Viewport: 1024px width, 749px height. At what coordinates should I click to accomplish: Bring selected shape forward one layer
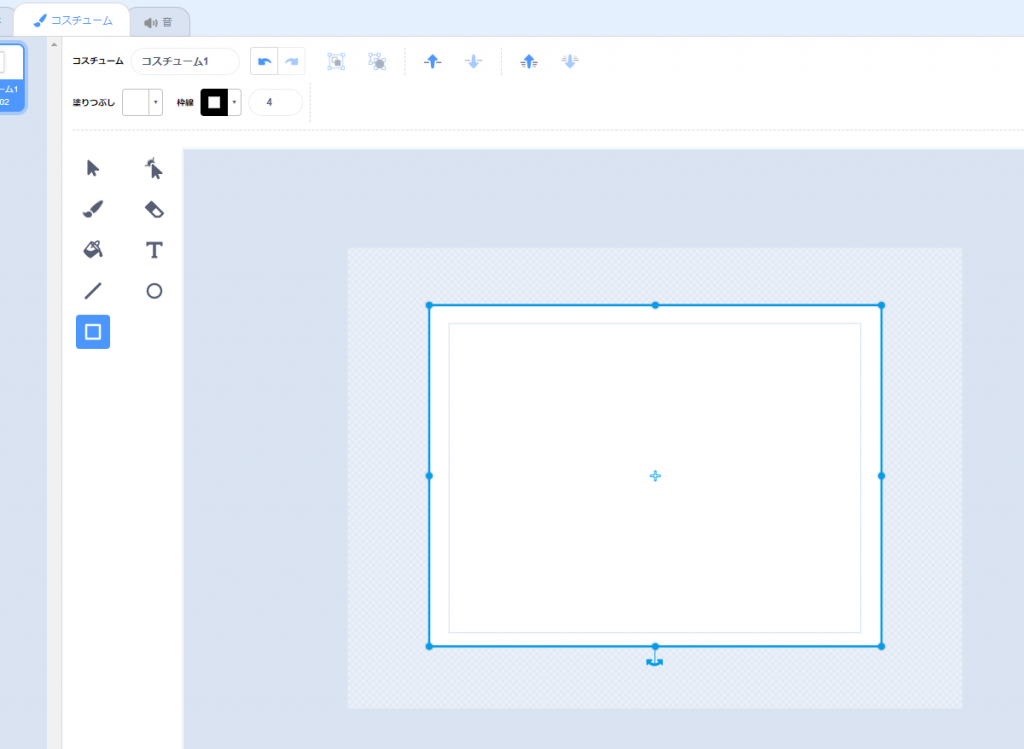[432, 62]
